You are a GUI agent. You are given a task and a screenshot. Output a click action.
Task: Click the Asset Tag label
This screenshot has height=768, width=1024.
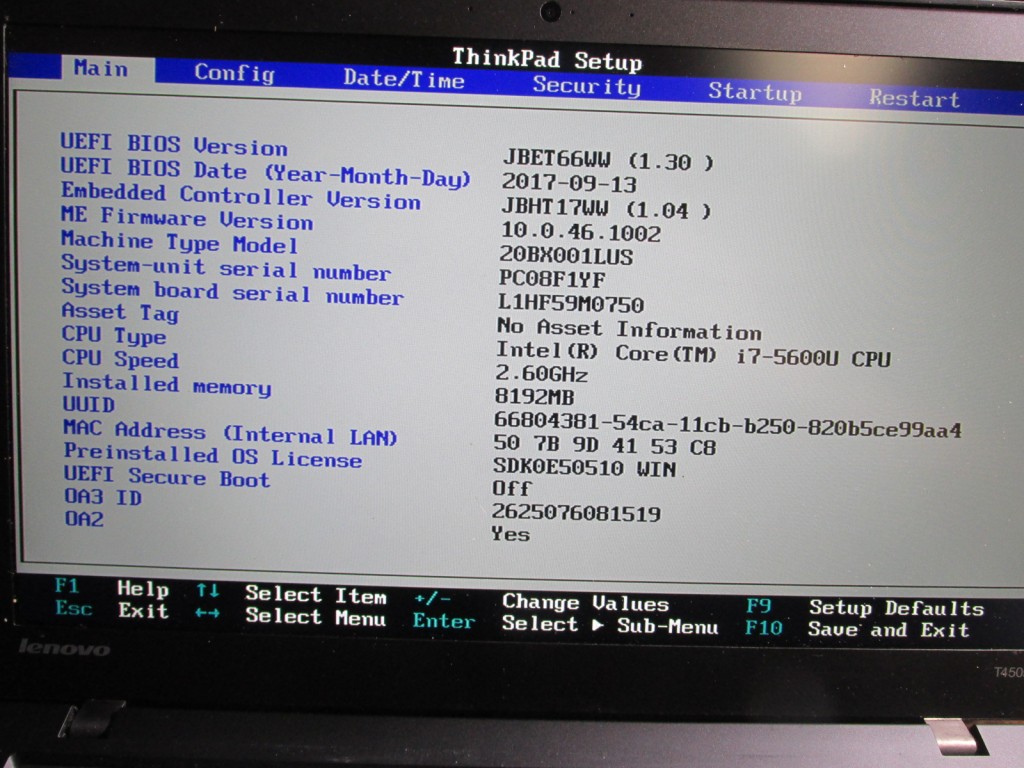[x=120, y=312]
